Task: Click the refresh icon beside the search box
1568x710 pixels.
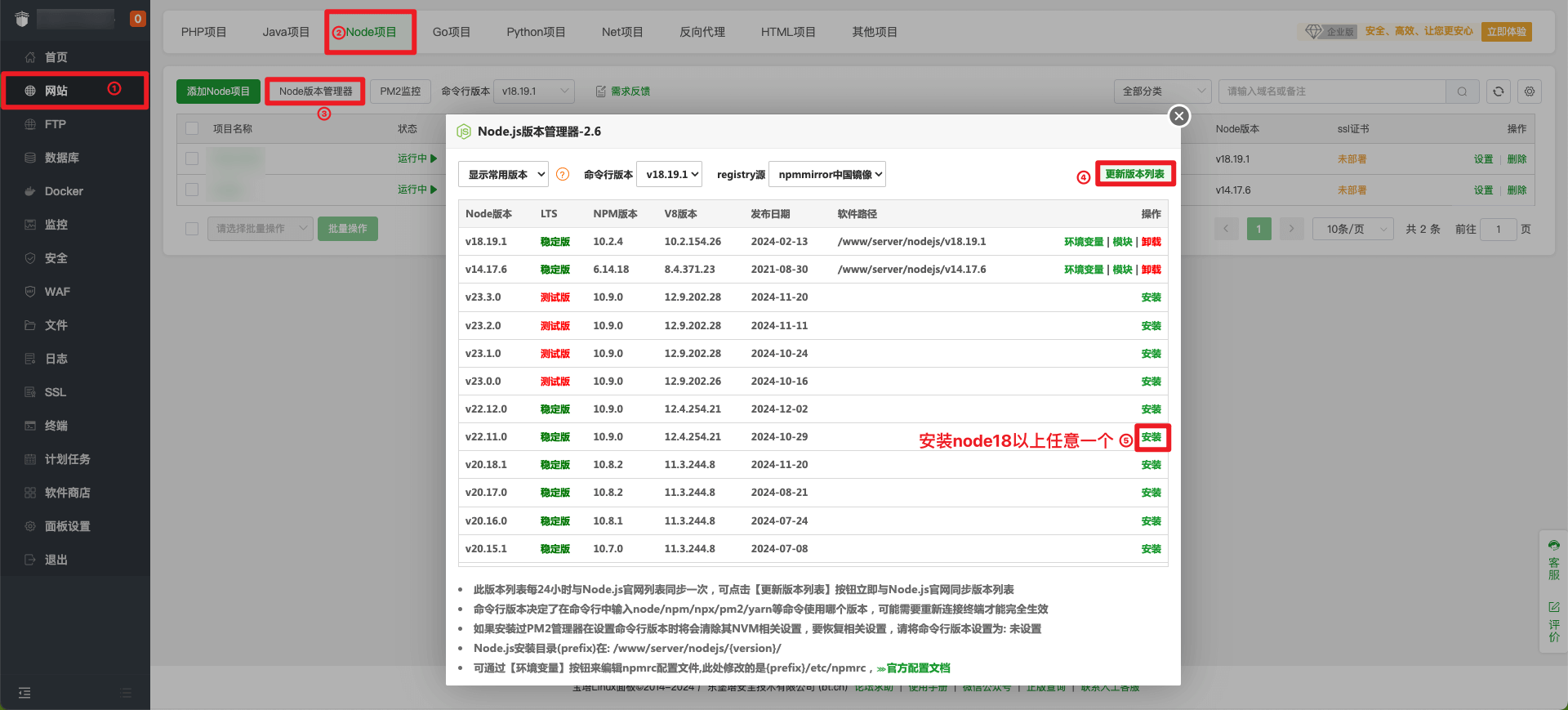Action: click(x=1498, y=92)
